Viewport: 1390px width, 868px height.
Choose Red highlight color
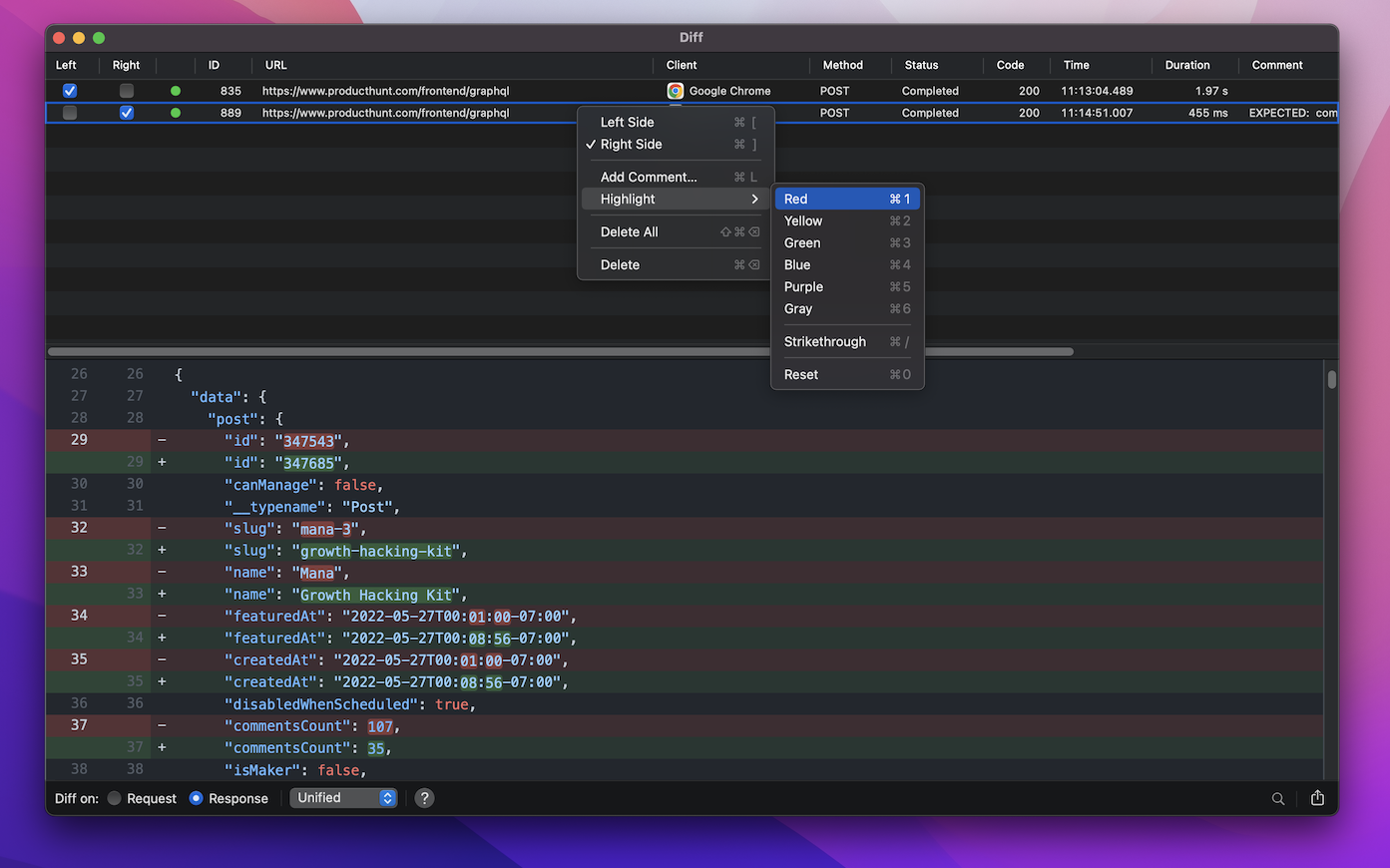pyautogui.click(x=847, y=199)
